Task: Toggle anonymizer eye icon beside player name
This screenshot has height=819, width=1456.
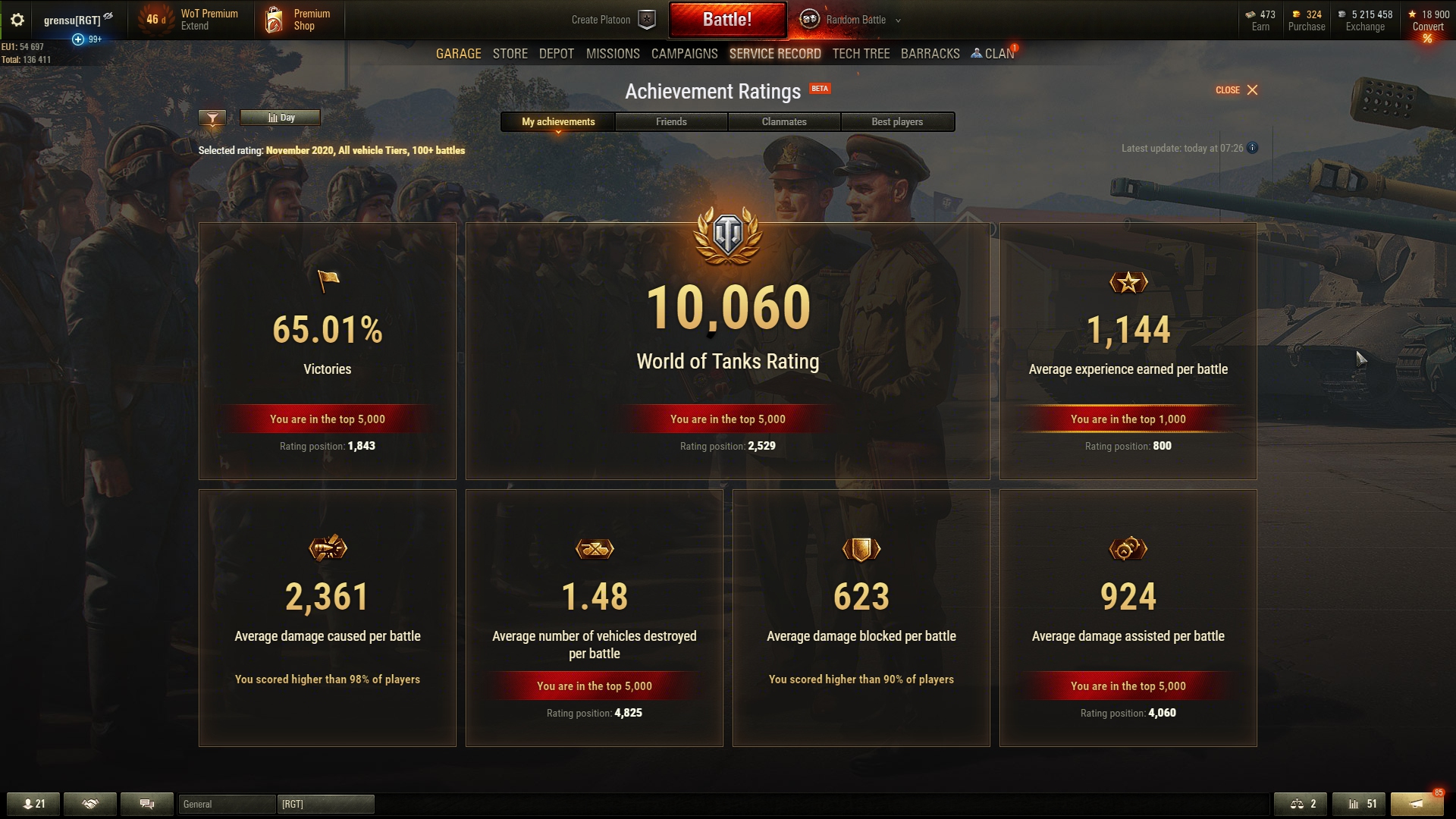Action: coord(108,16)
